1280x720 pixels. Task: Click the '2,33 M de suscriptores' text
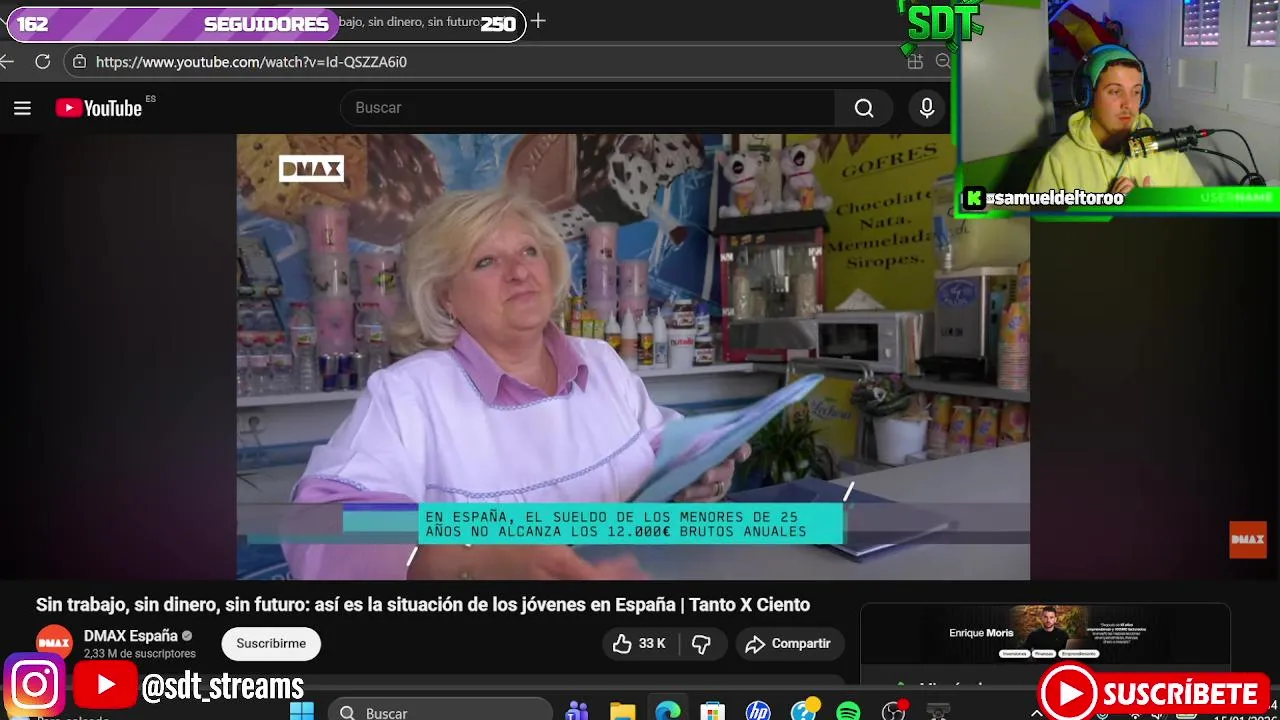tap(140, 654)
